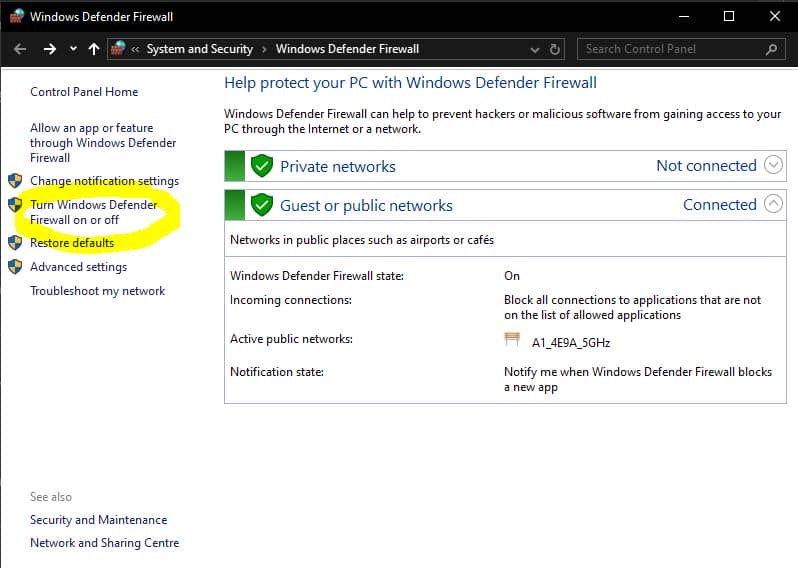798x568 pixels.
Task: Close the Windows Defender Firewall window
Action: 775,16
